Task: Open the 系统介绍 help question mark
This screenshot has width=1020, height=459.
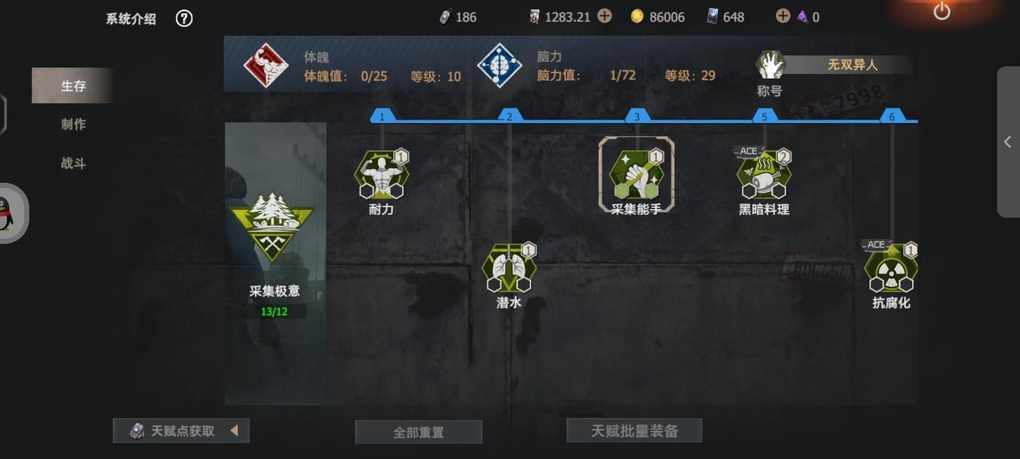Action: coord(184,19)
